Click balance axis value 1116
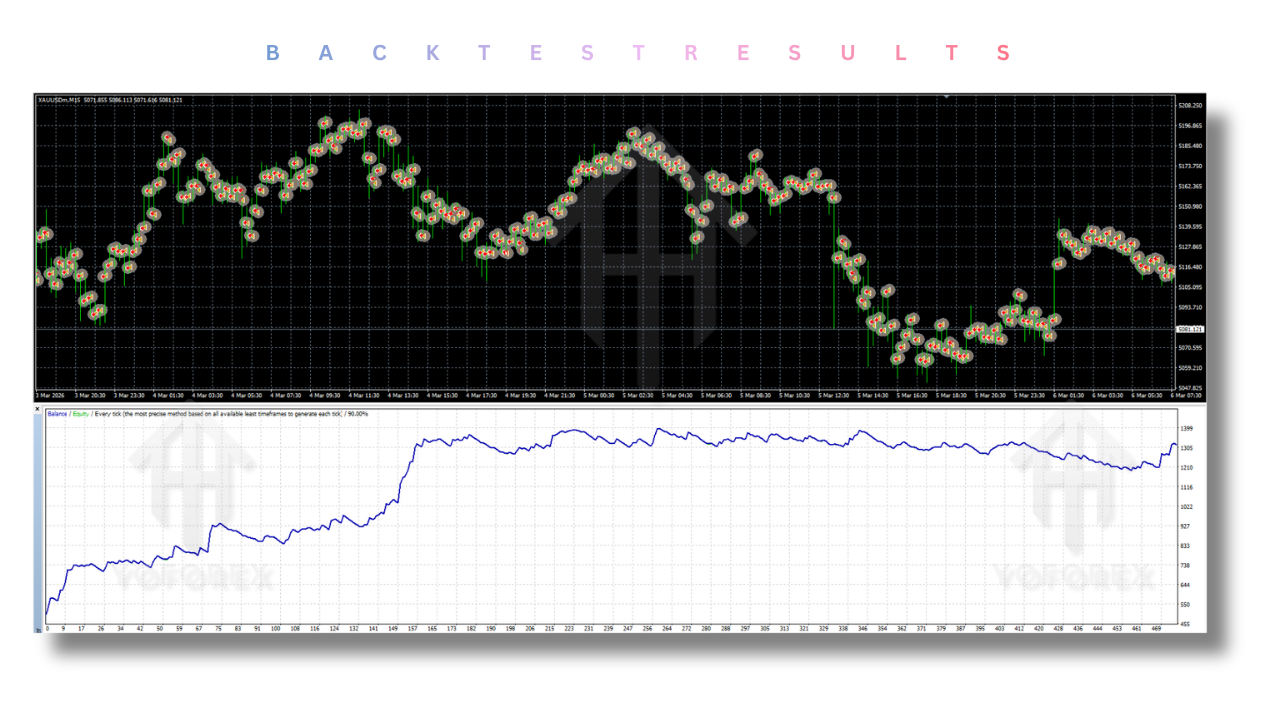Image resolution: width=1280 pixels, height=720 pixels. (1186, 487)
